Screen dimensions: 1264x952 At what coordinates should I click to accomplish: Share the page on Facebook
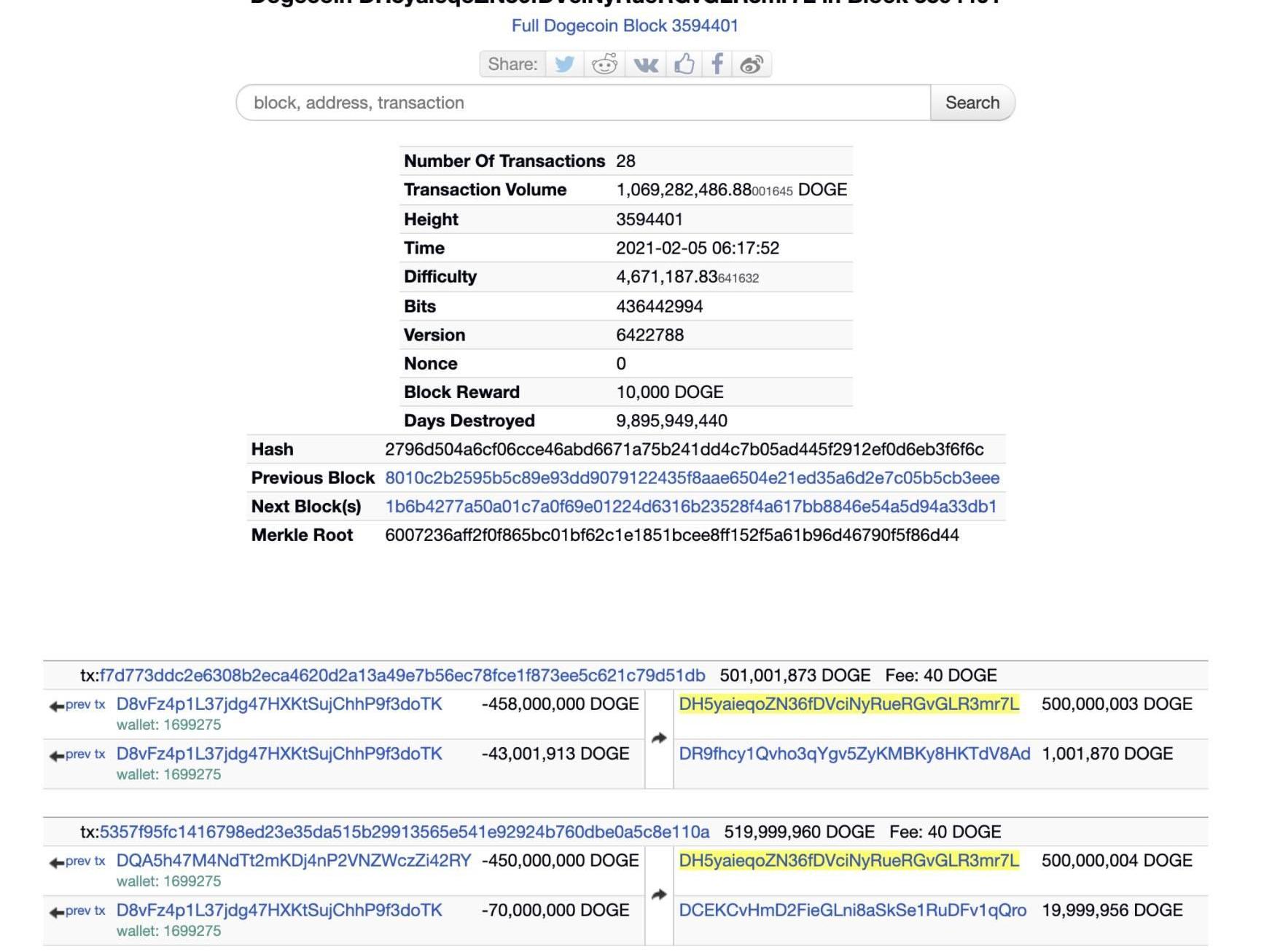pos(717,64)
